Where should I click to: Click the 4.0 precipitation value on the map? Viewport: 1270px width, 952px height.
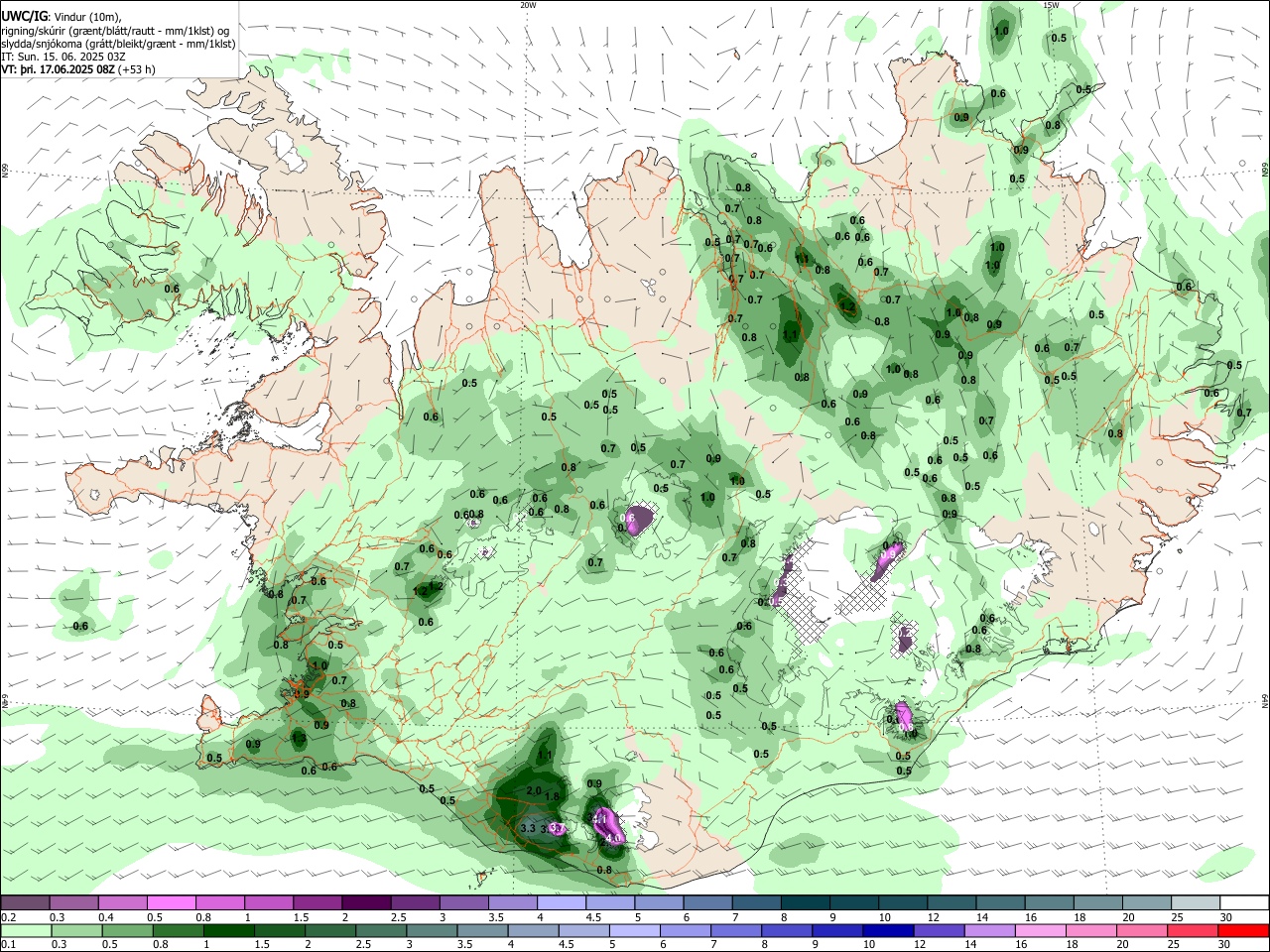point(612,838)
